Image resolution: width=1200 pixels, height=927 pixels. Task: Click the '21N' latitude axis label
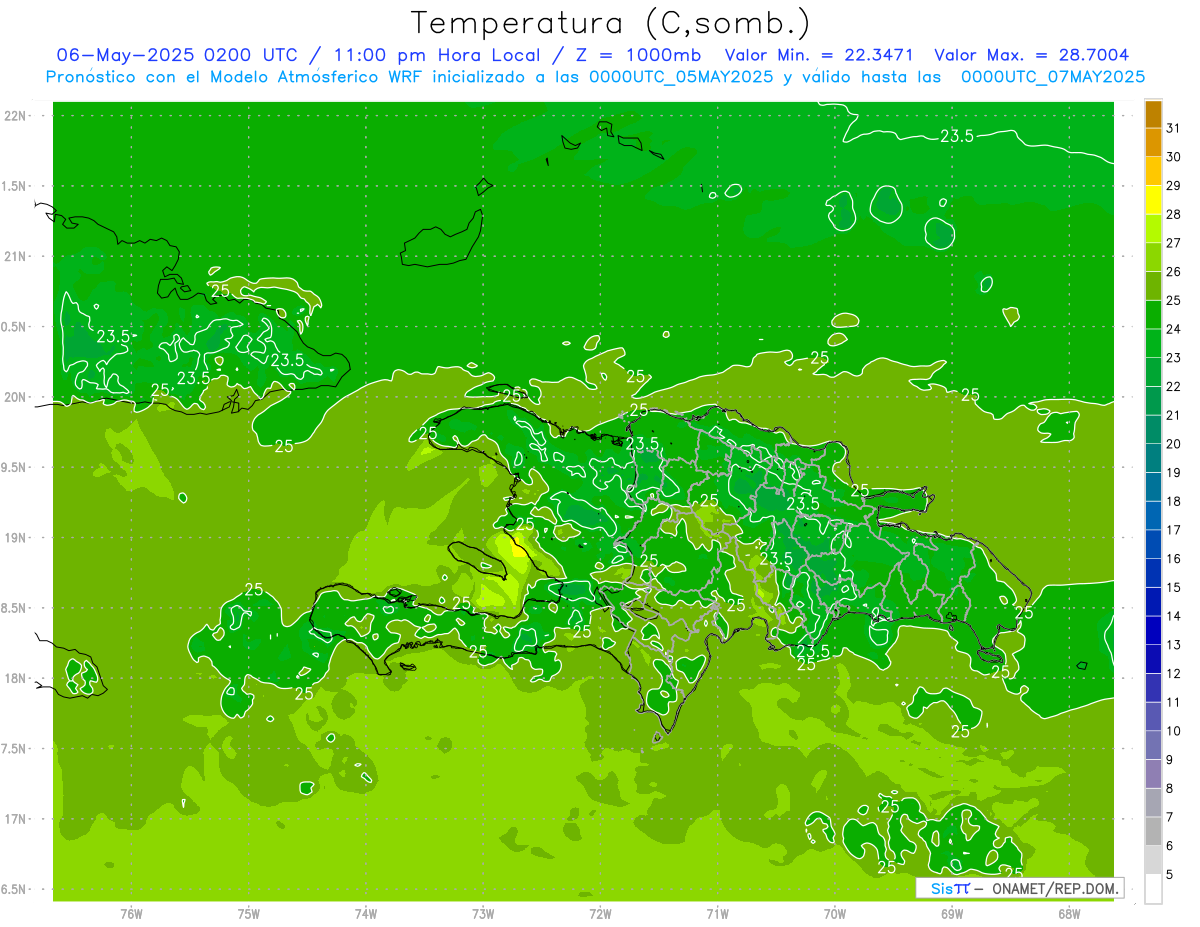click(17, 257)
